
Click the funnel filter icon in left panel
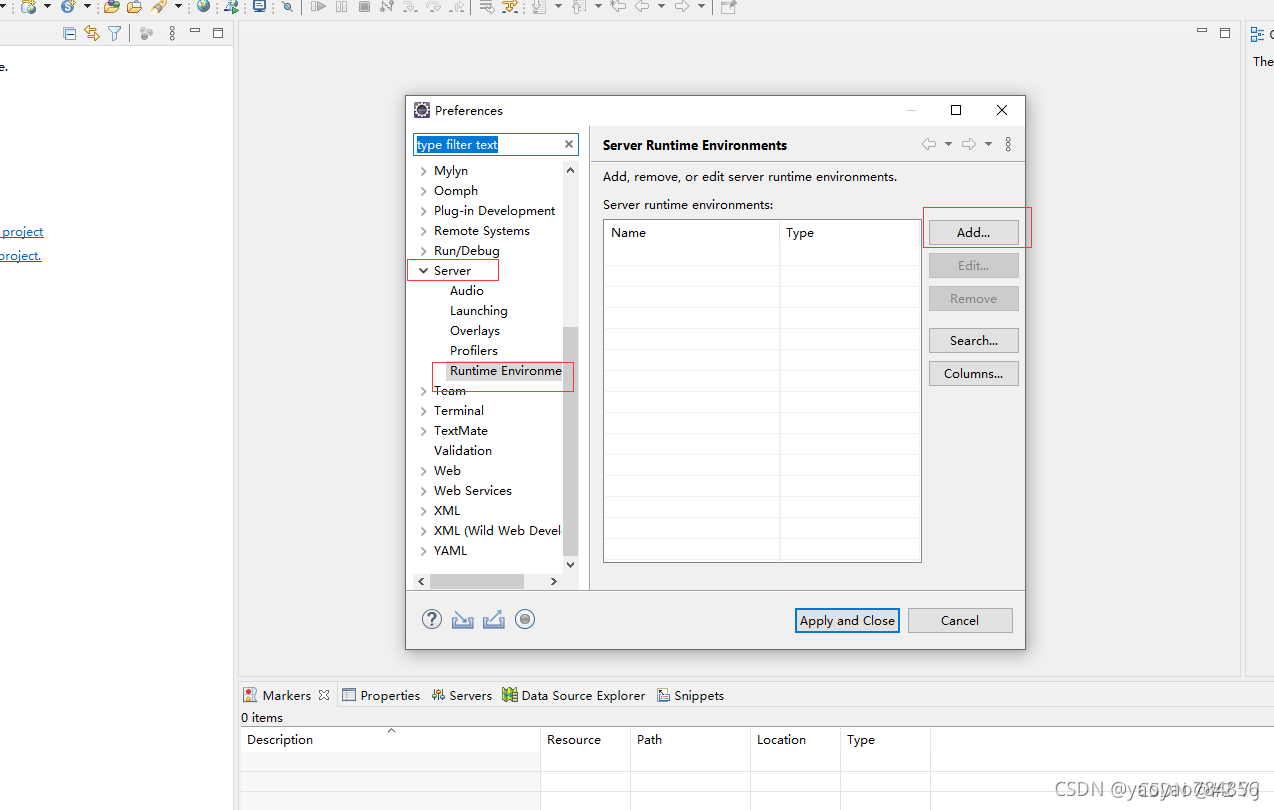(115, 33)
